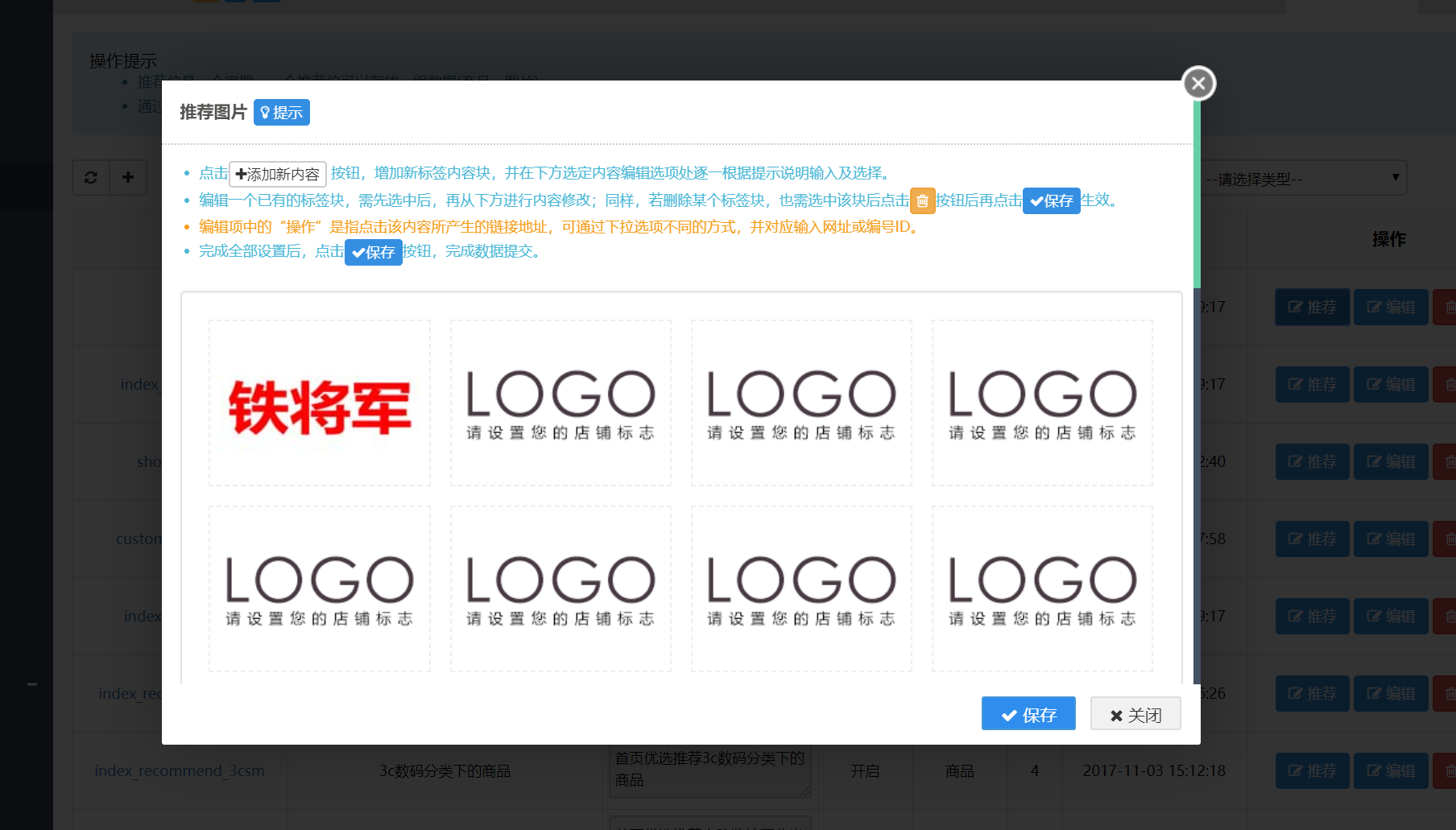Click the 开启 status cell in the last row
Image resolution: width=1456 pixels, height=830 pixels.
[x=865, y=770]
